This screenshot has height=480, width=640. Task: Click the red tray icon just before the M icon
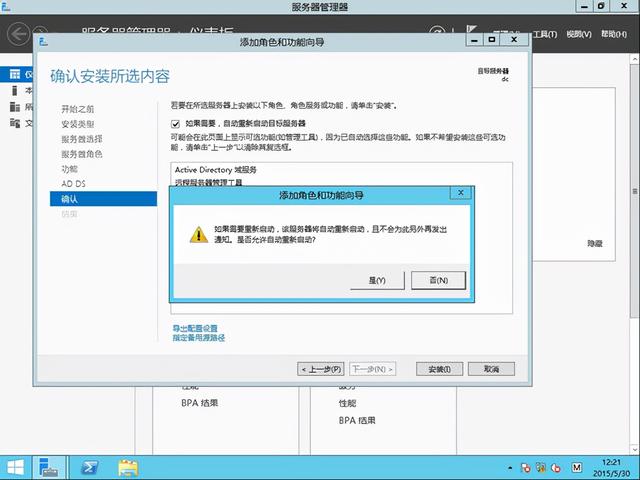pos(556,468)
